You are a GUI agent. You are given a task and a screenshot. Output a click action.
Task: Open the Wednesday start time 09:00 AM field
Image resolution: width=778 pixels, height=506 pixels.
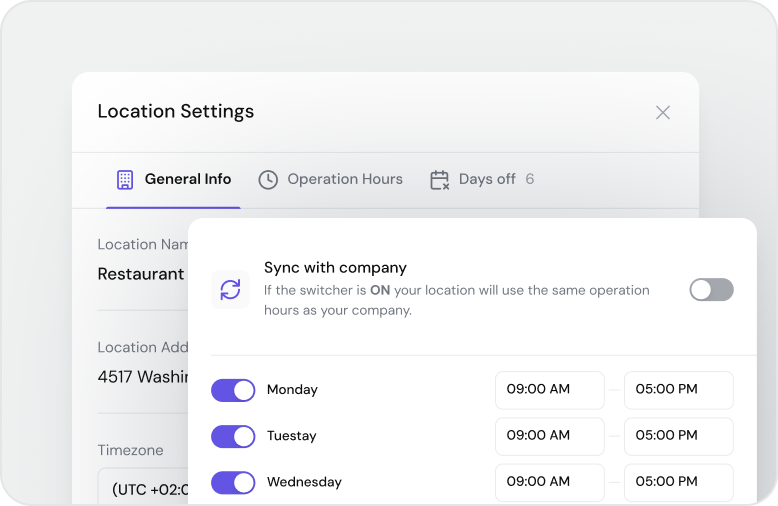pyautogui.click(x=549, y=482)
